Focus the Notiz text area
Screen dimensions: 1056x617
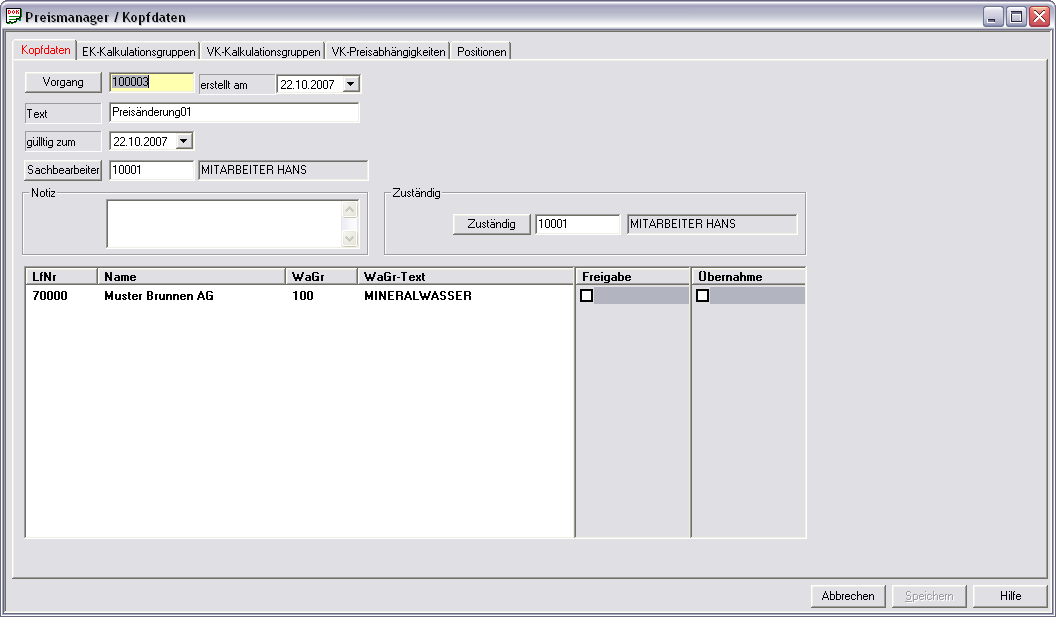point(223,224)
